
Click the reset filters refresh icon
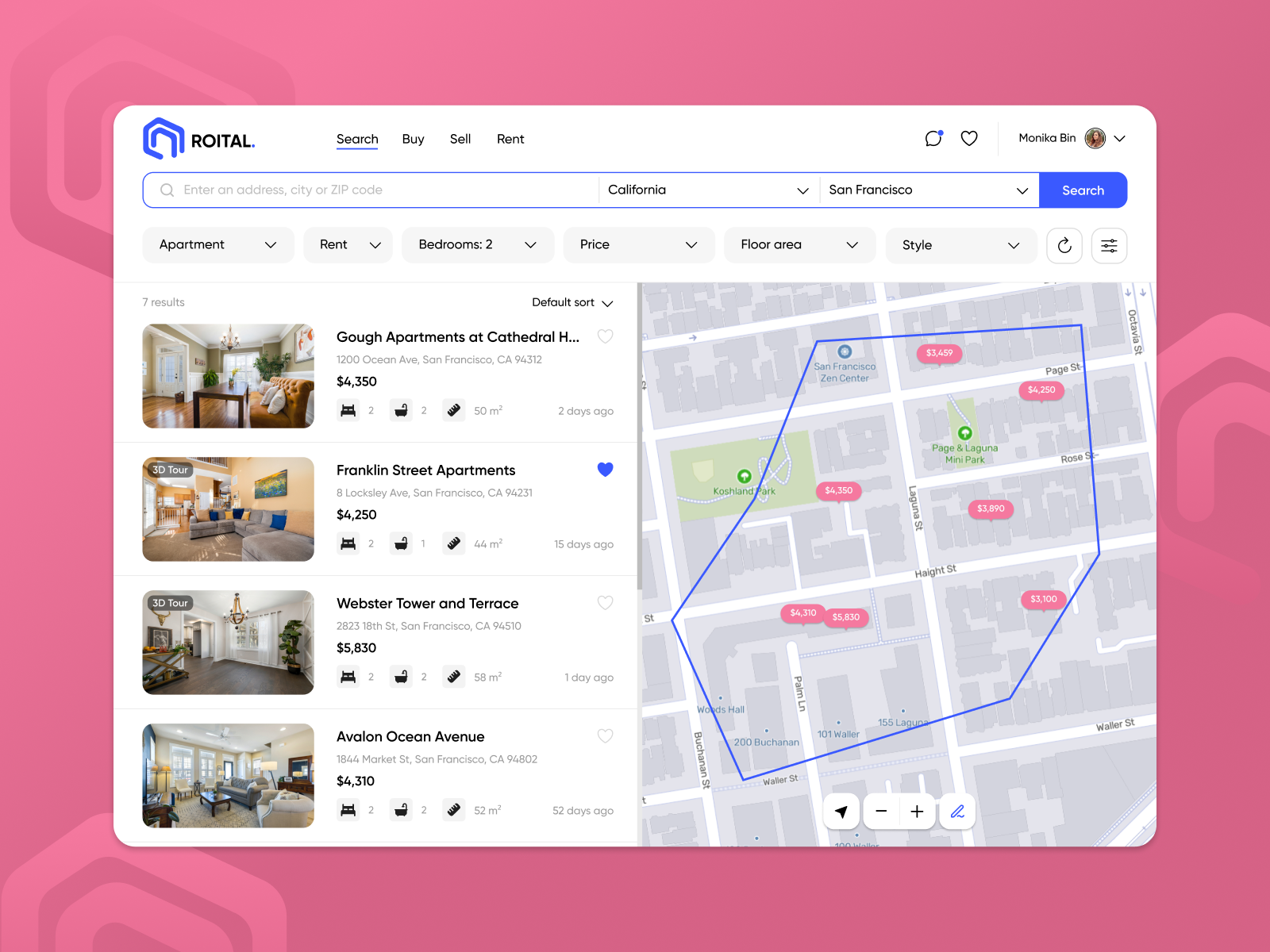(x=1064, y=246)
